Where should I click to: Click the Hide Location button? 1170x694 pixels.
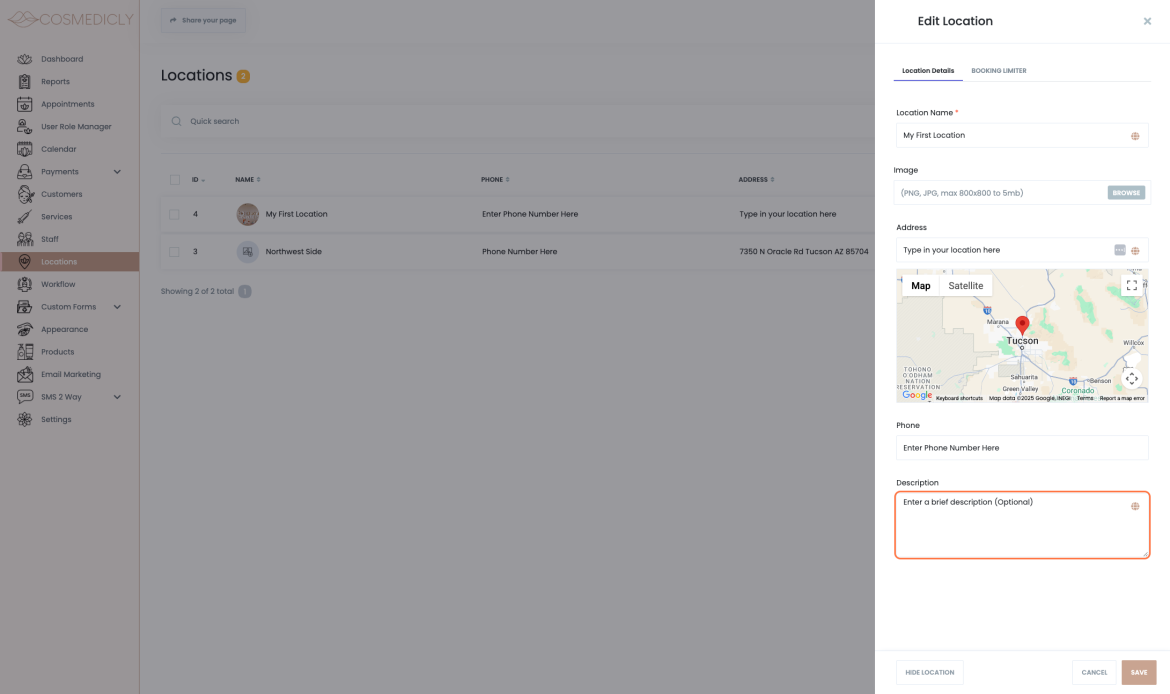(x=930, y=672)
